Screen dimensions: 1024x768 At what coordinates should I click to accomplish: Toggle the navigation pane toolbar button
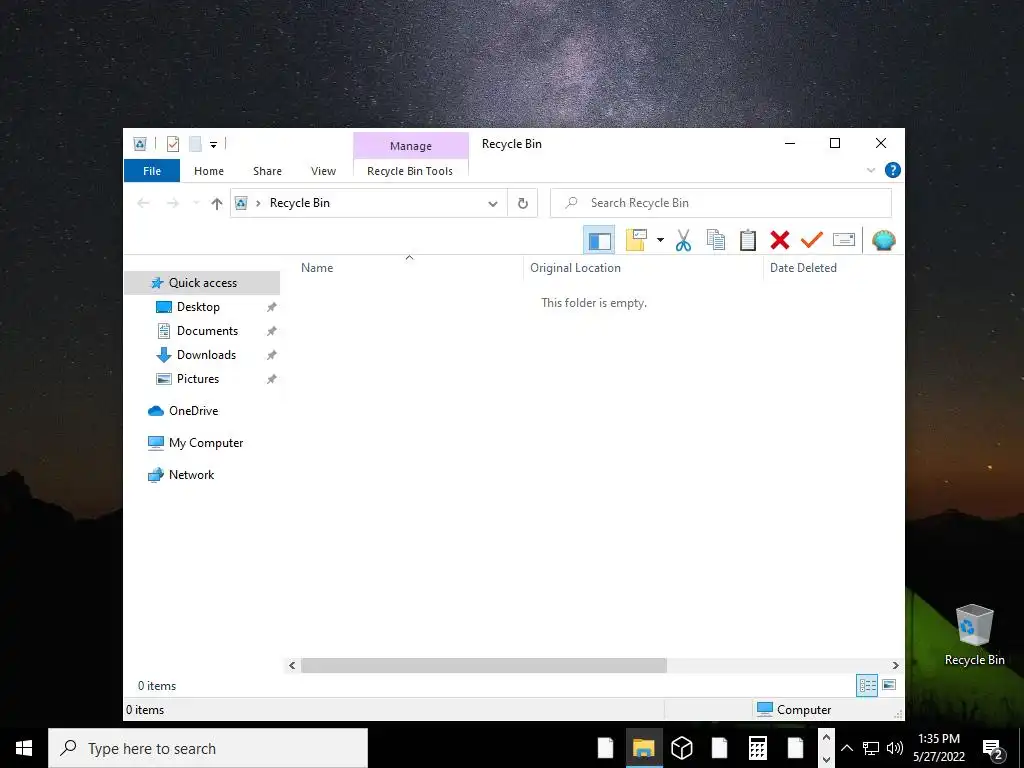(599, 240)
